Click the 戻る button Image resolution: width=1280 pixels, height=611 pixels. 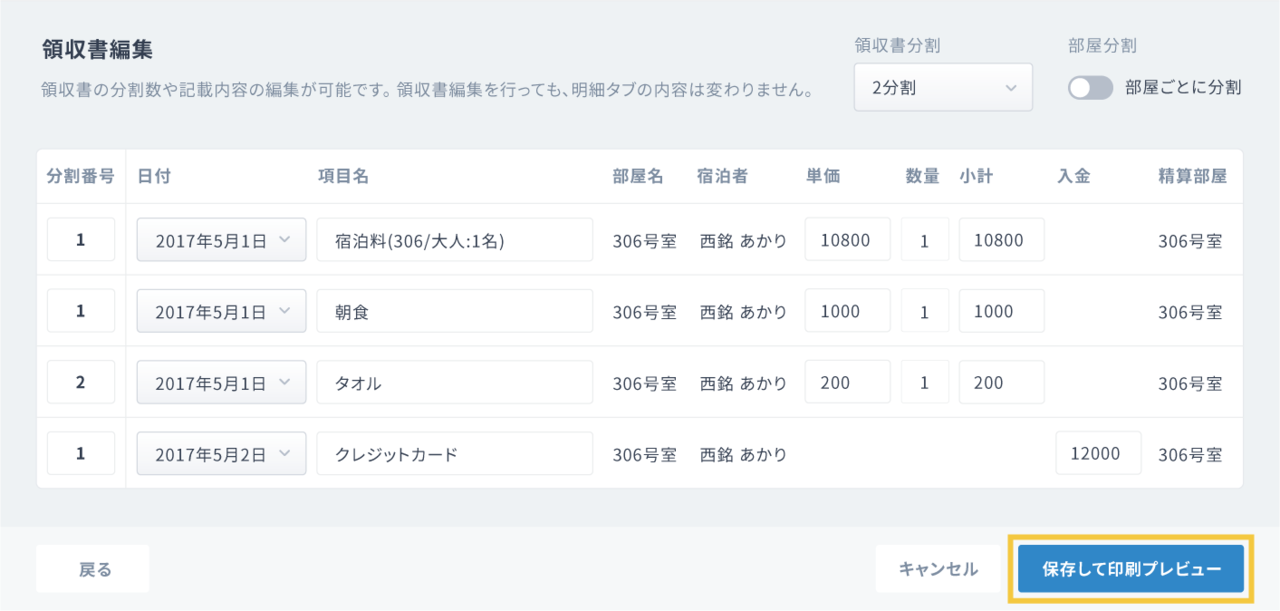click(93, 569)
